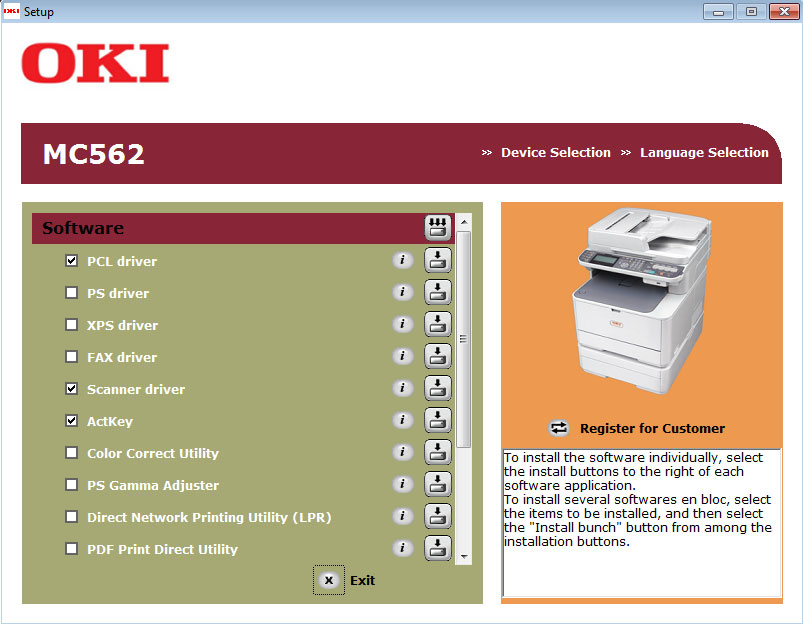Click the Register for Customer link
The width and height of the screenshot is (803, 624).
coord(652,428)
